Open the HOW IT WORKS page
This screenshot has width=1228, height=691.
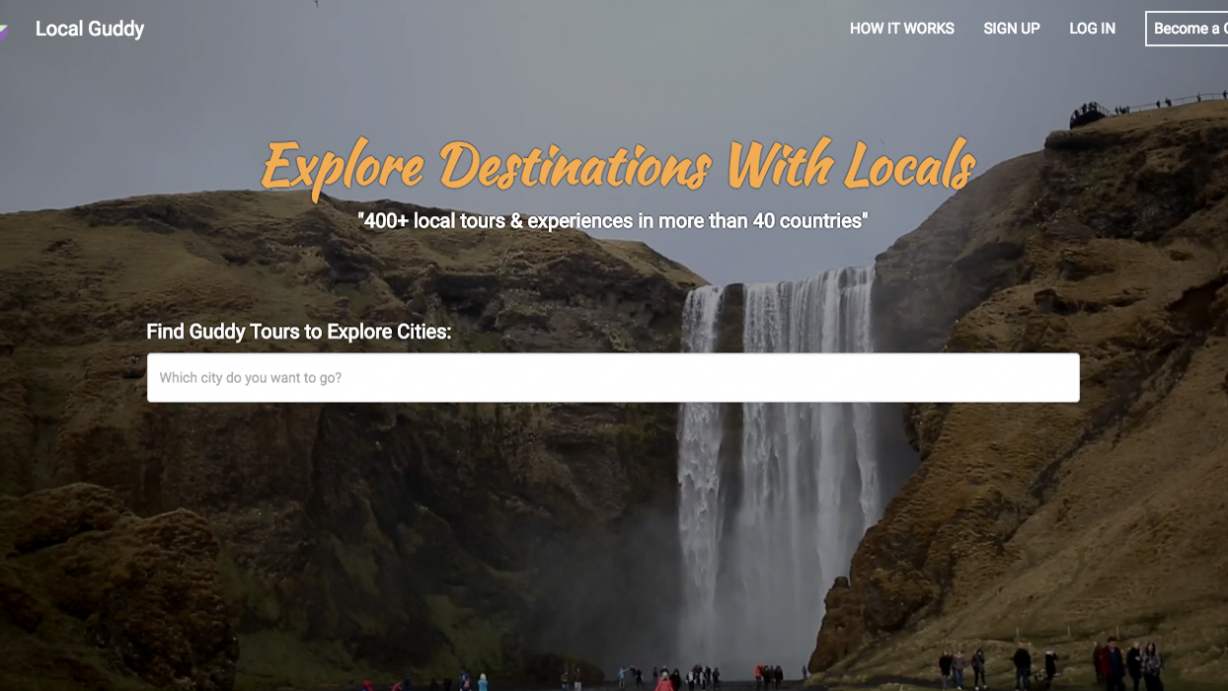click(901, 29)
